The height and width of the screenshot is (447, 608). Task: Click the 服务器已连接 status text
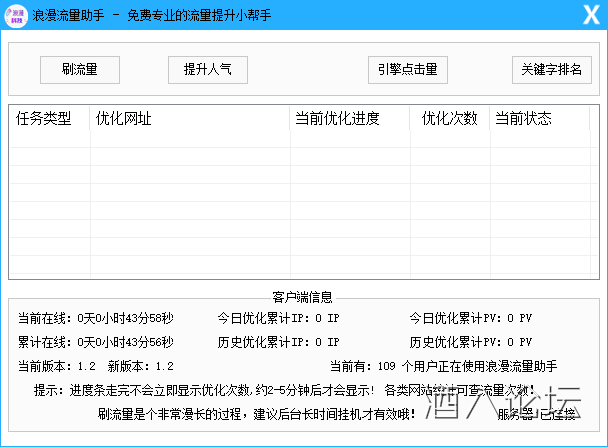point(537,413)
